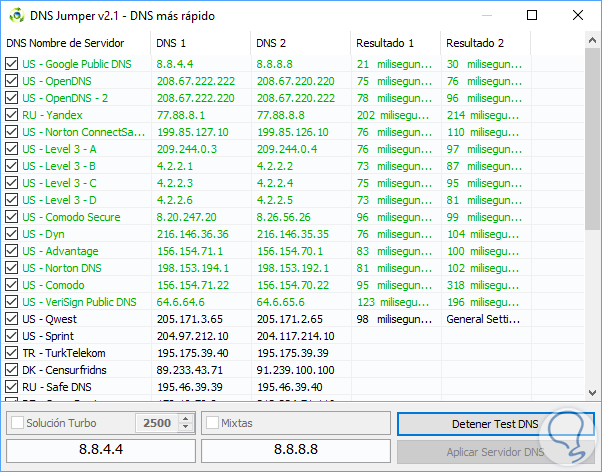Toggle the RU - Safe DNS checkbox

pyautogui.click(x=12, y=387)
